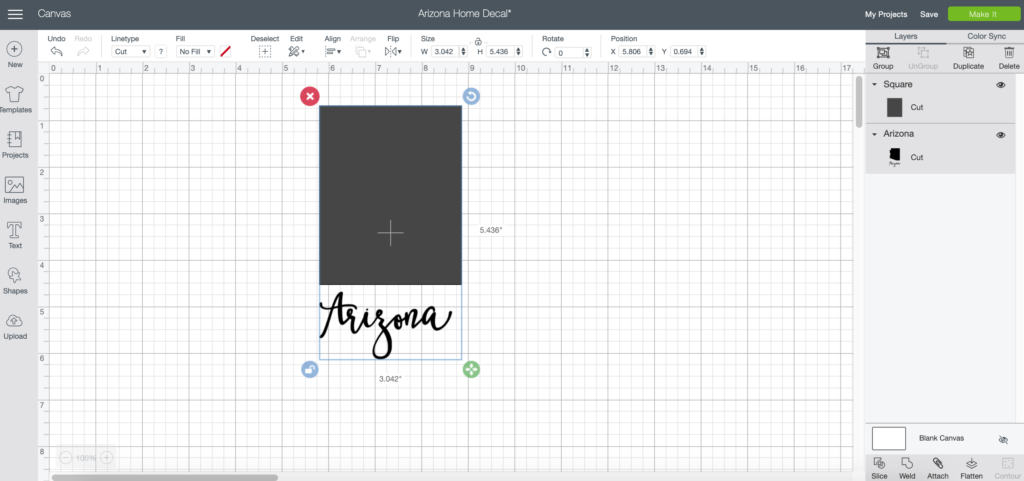The width and height of the screenshot is (1024, 481).
Task: Click the Save link
Action: (929, 14)
